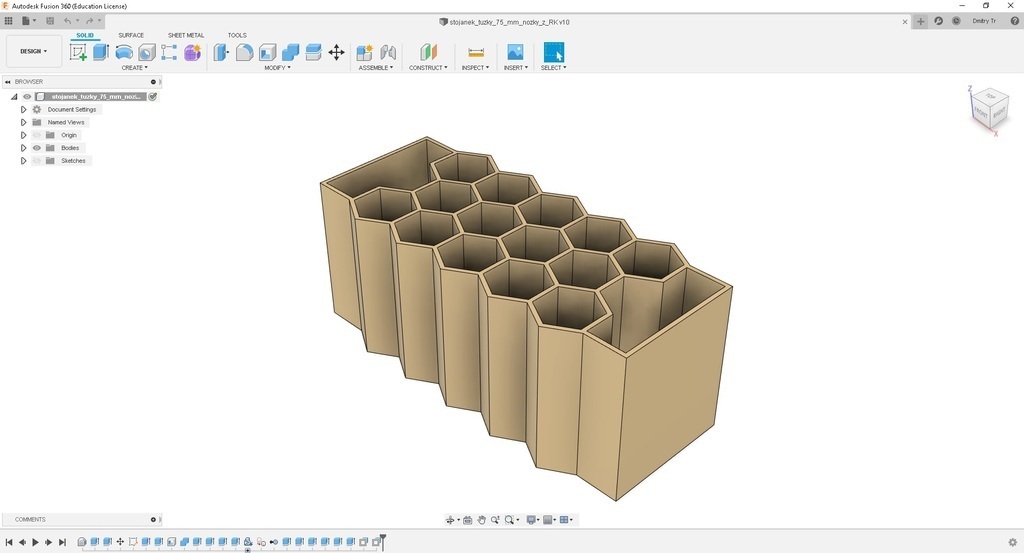
Task: Open a new design tab with plus
Action: click(x=921, y=22)
